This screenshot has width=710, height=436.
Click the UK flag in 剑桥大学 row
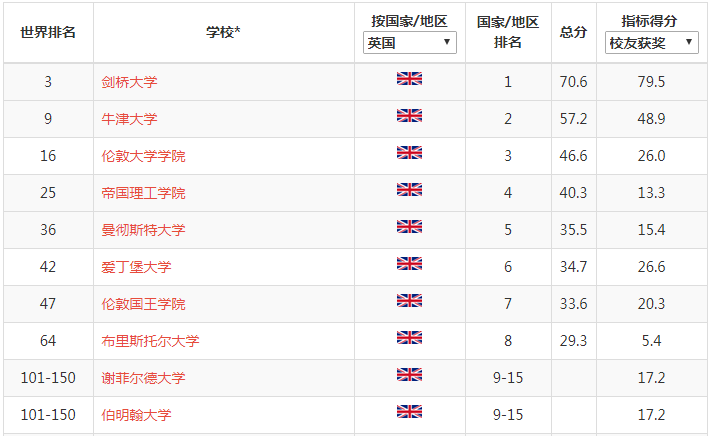tap(409, 78)
